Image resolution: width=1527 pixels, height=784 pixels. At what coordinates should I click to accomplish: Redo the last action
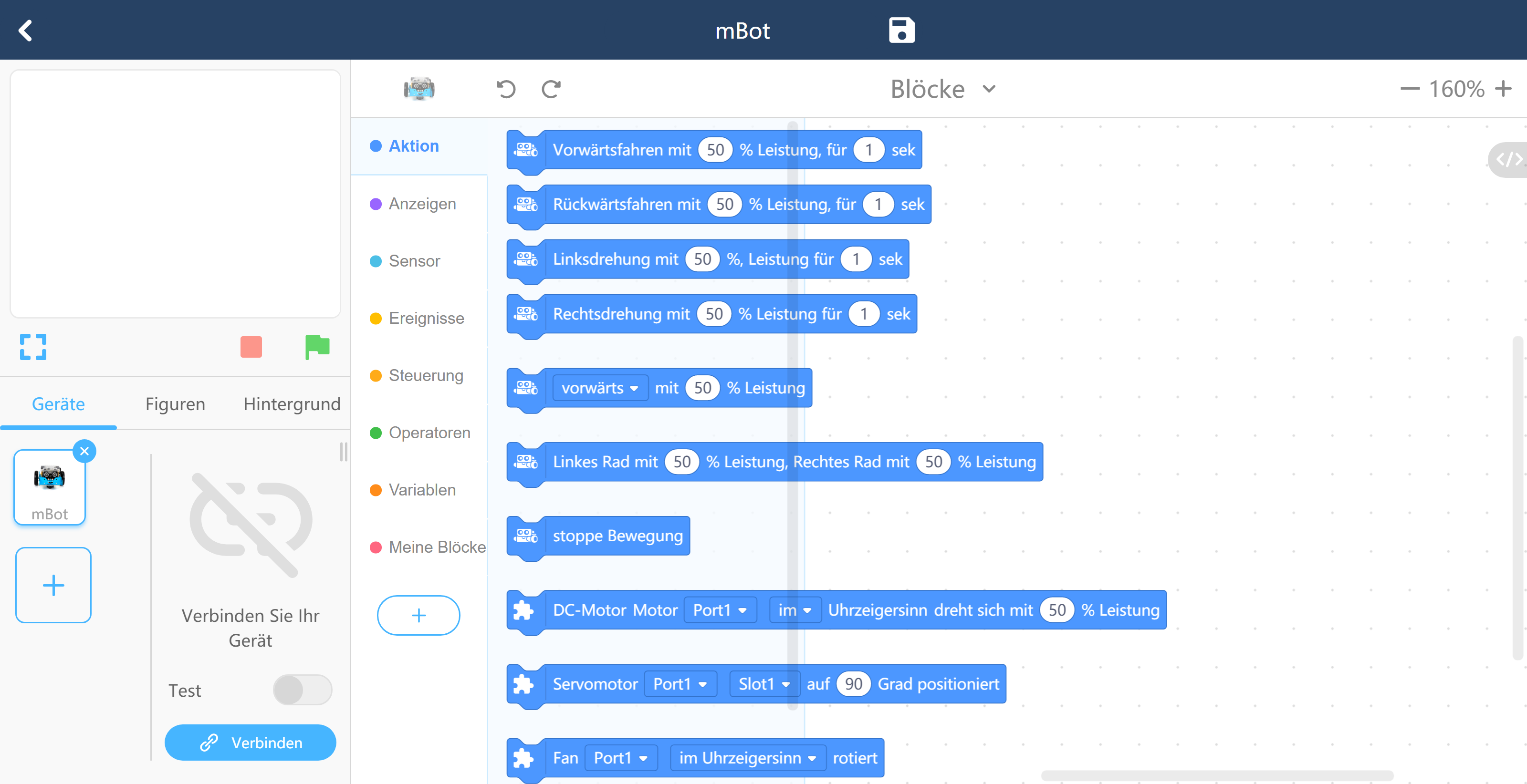click(x=551, y=89)
